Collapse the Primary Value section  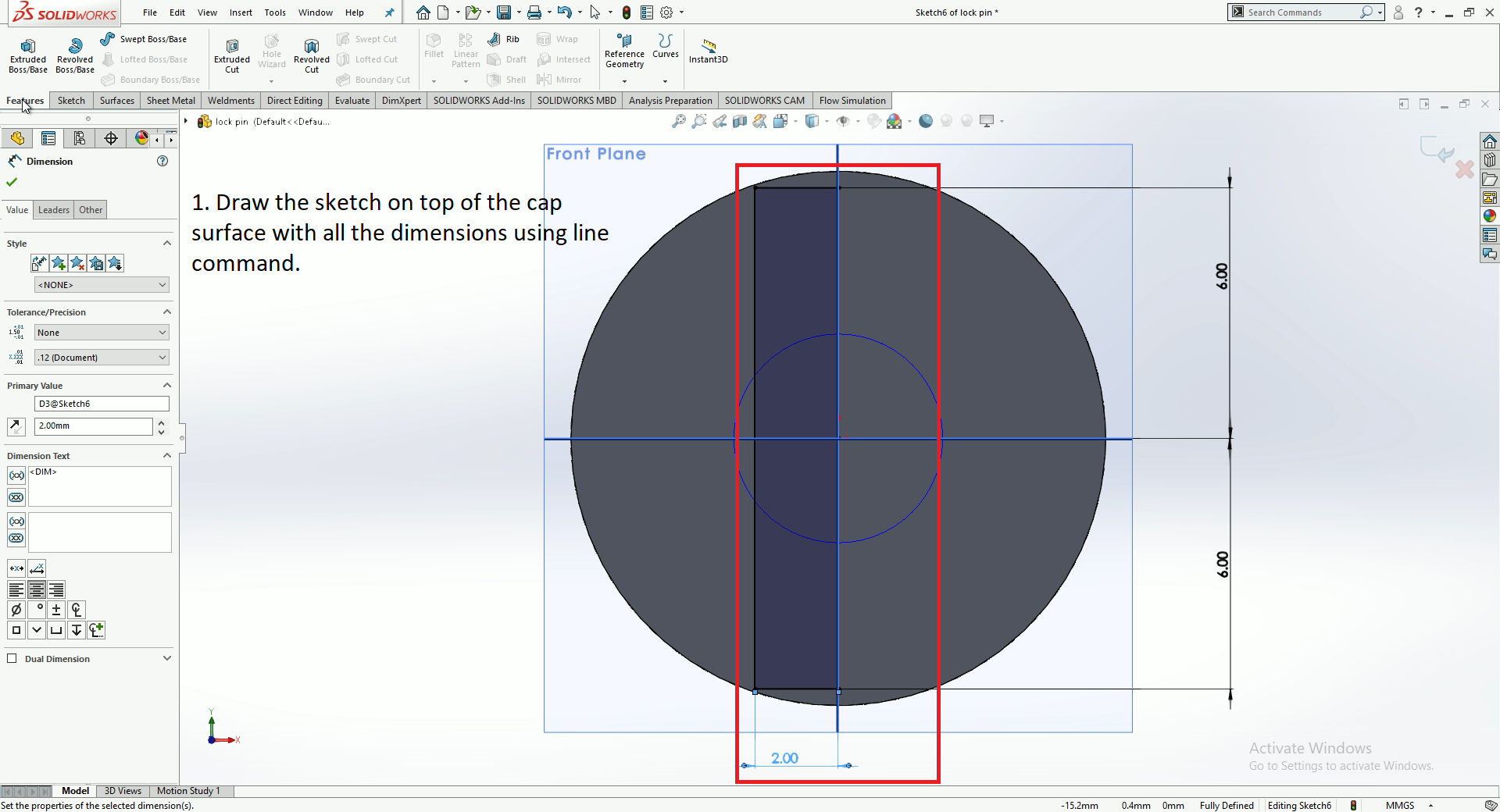point(166,386)
